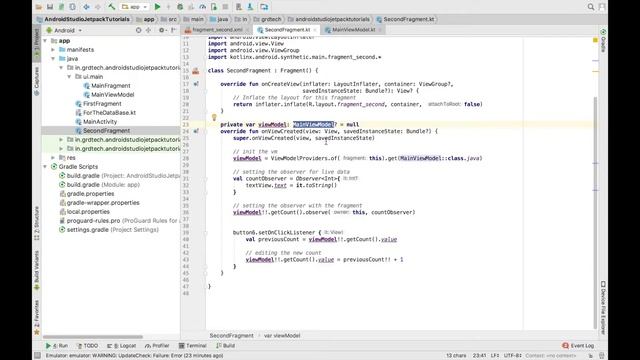Click the Search Everywhere magnifier icon

[x=591, y=7]
